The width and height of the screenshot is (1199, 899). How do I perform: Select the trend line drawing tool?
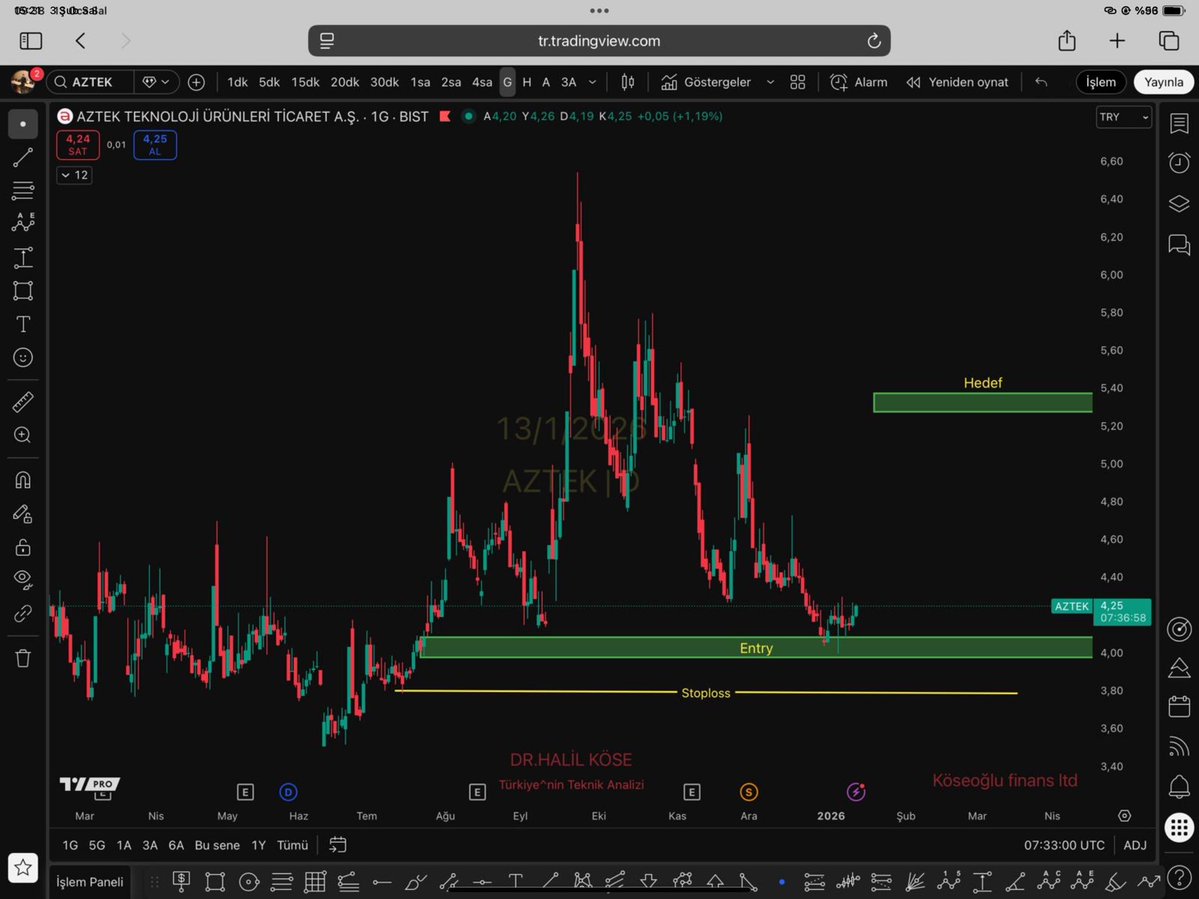click(x=23, y=157)
